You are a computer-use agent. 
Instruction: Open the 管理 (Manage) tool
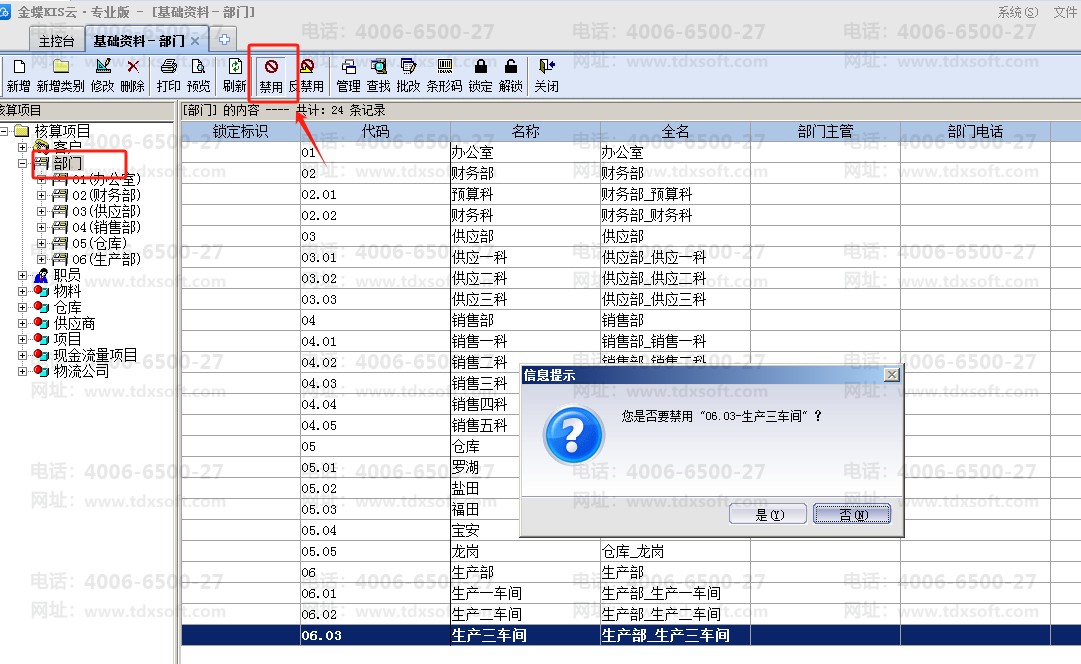coord(349,67)
